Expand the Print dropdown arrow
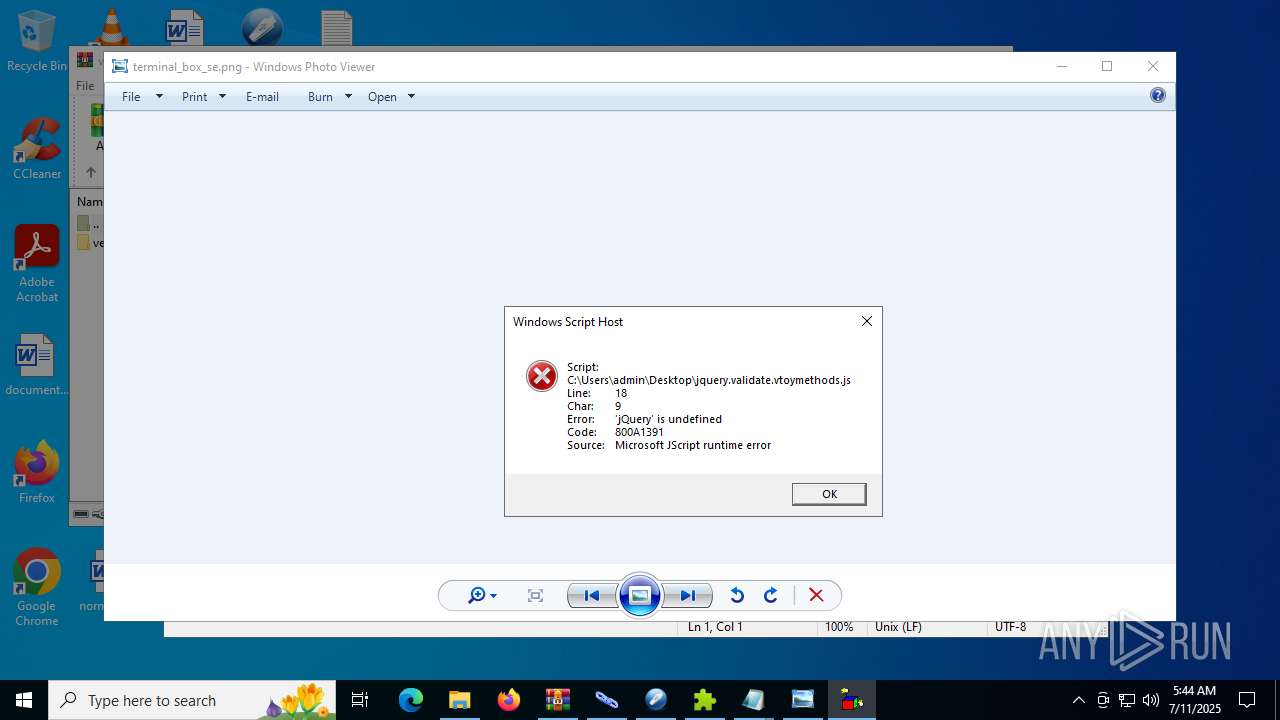Screen dimensions: 1280x720 pos(222,97)
